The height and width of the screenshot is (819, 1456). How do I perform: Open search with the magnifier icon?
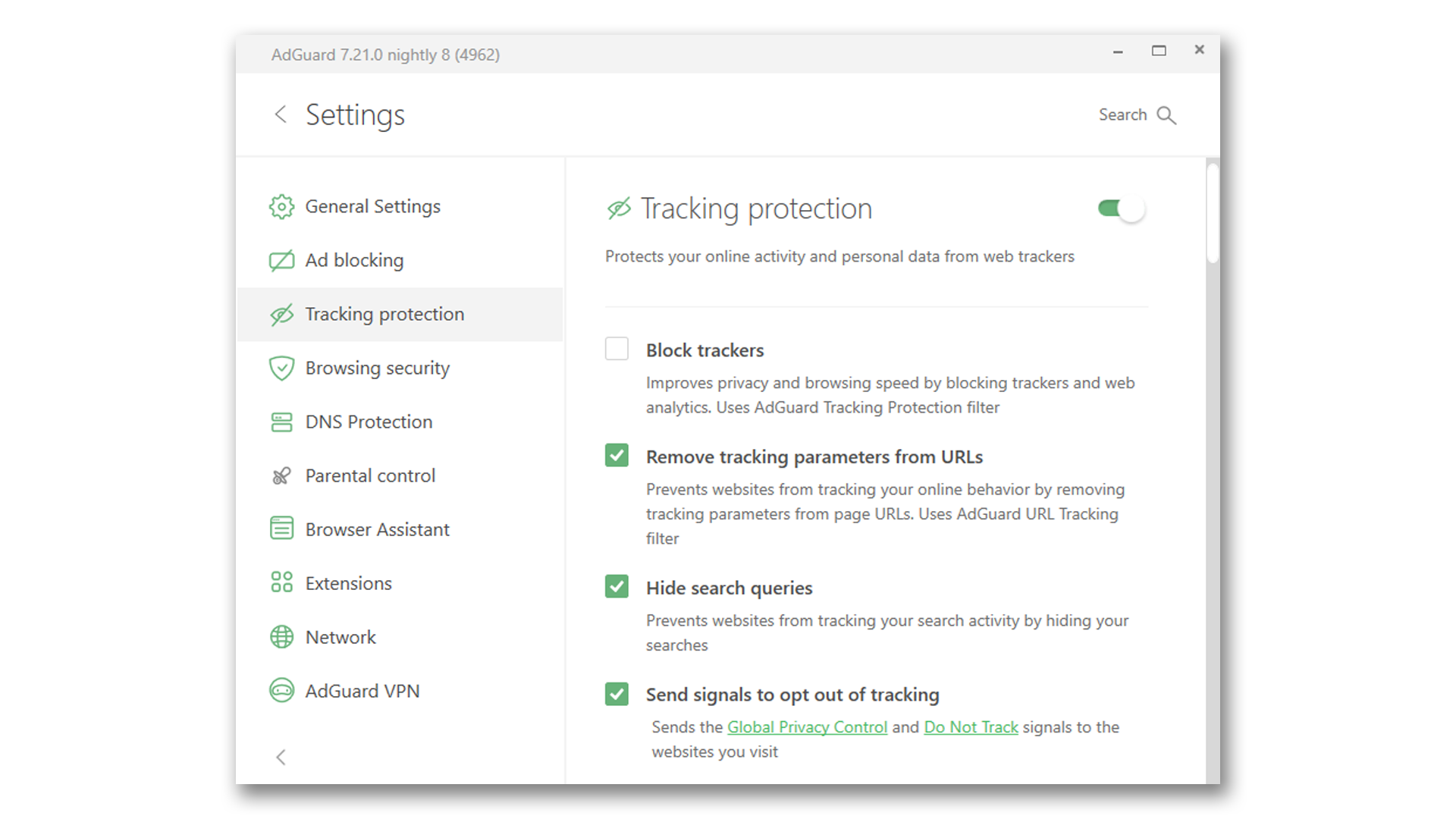point(1167,115)
